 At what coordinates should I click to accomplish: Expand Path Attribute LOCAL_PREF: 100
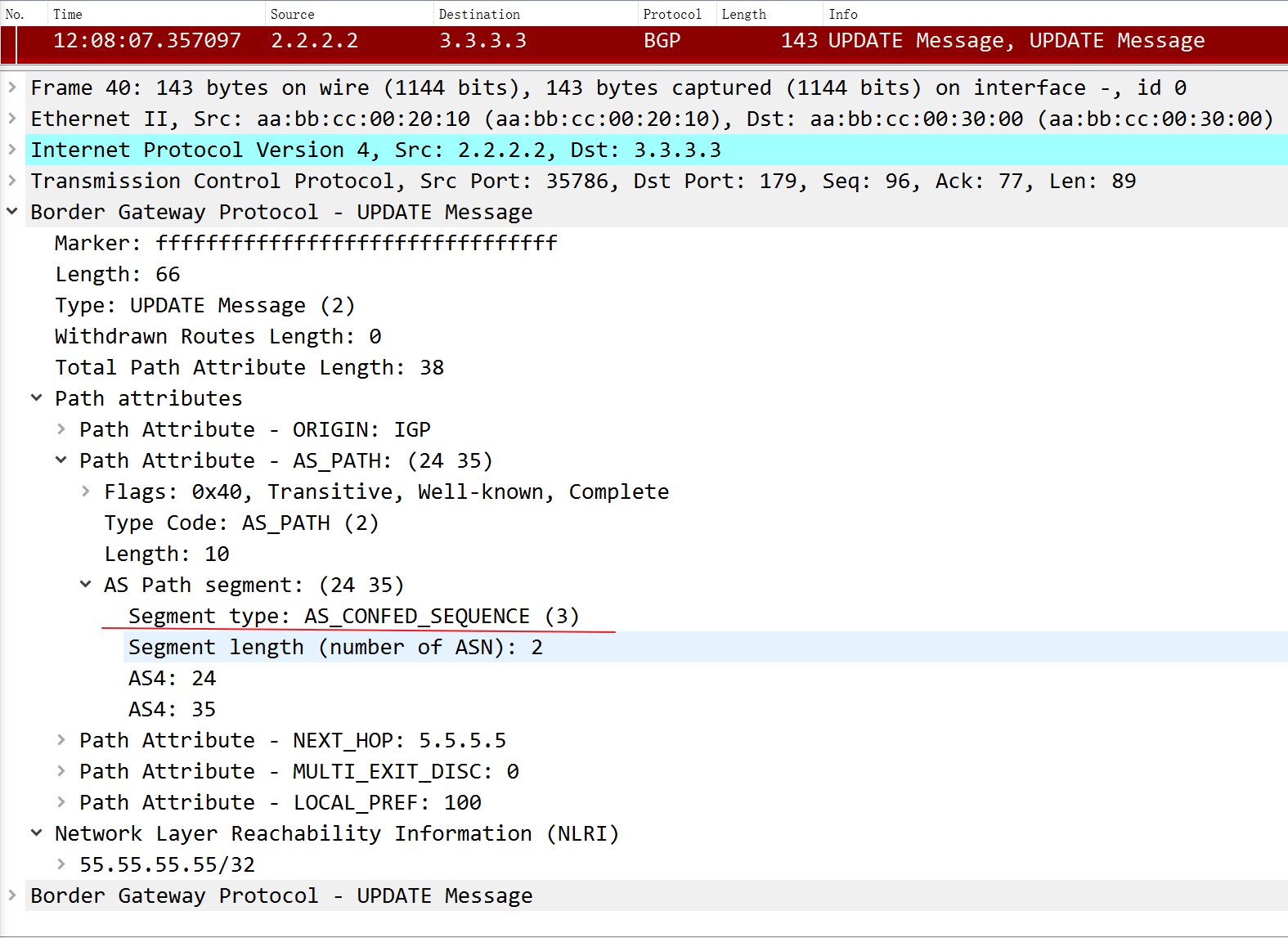pos(61,801)
